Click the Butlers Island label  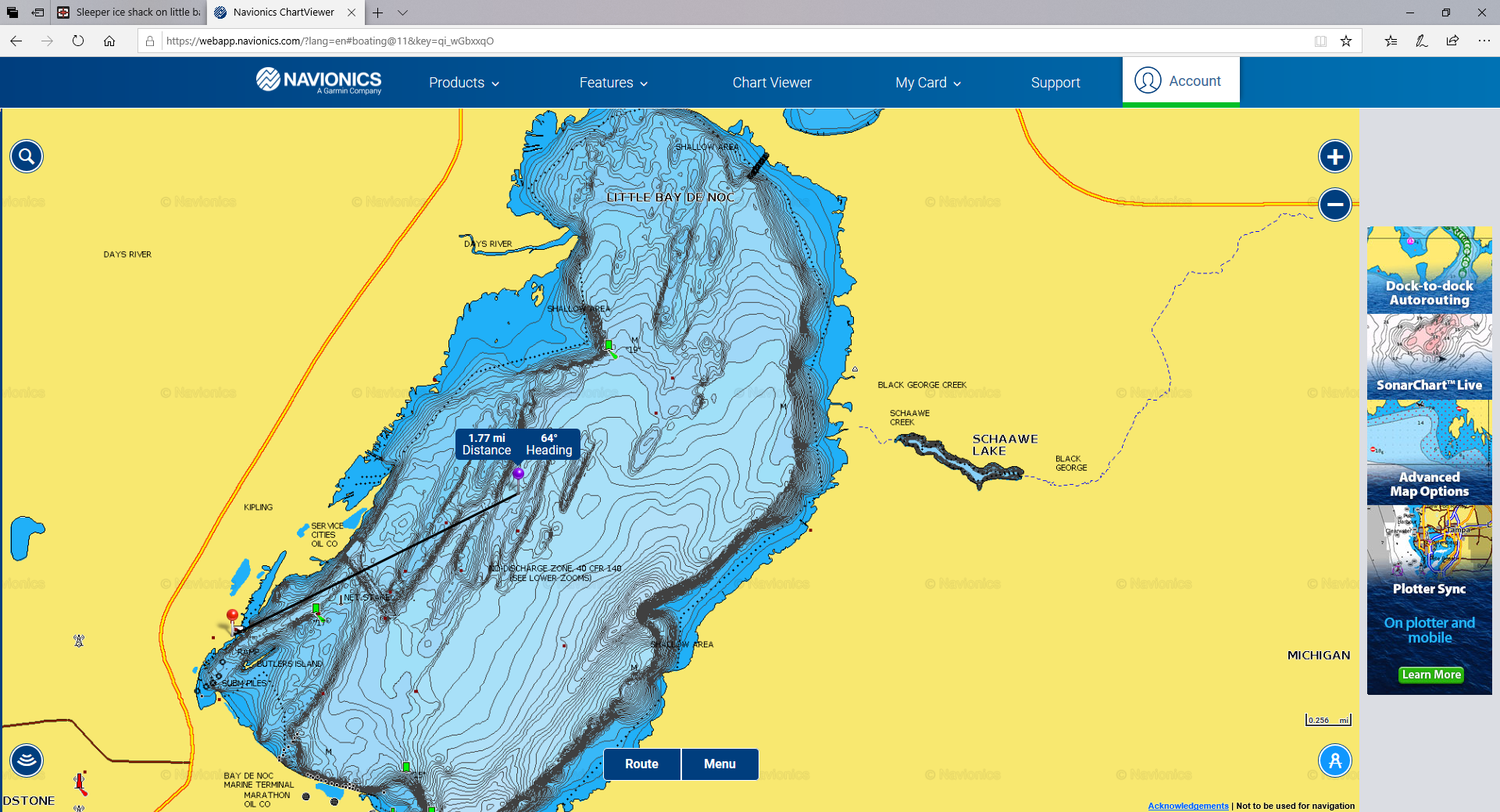click(289, 664)
